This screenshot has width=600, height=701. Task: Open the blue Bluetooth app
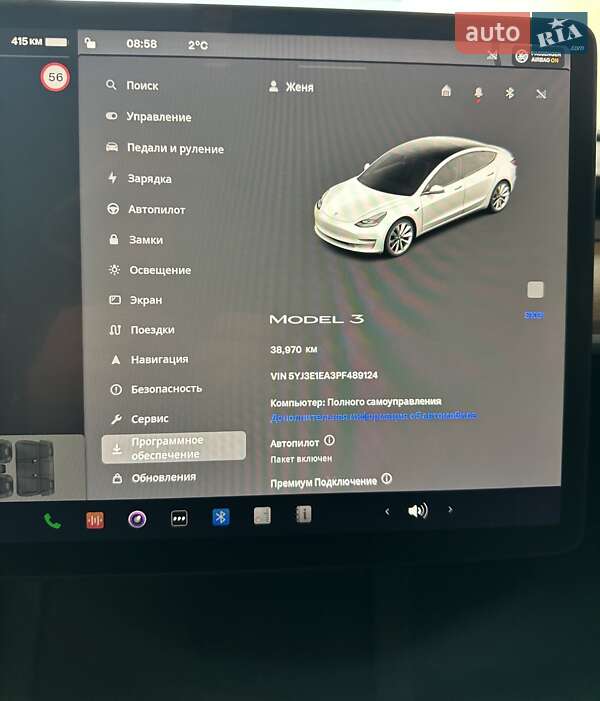pos(221,517)
